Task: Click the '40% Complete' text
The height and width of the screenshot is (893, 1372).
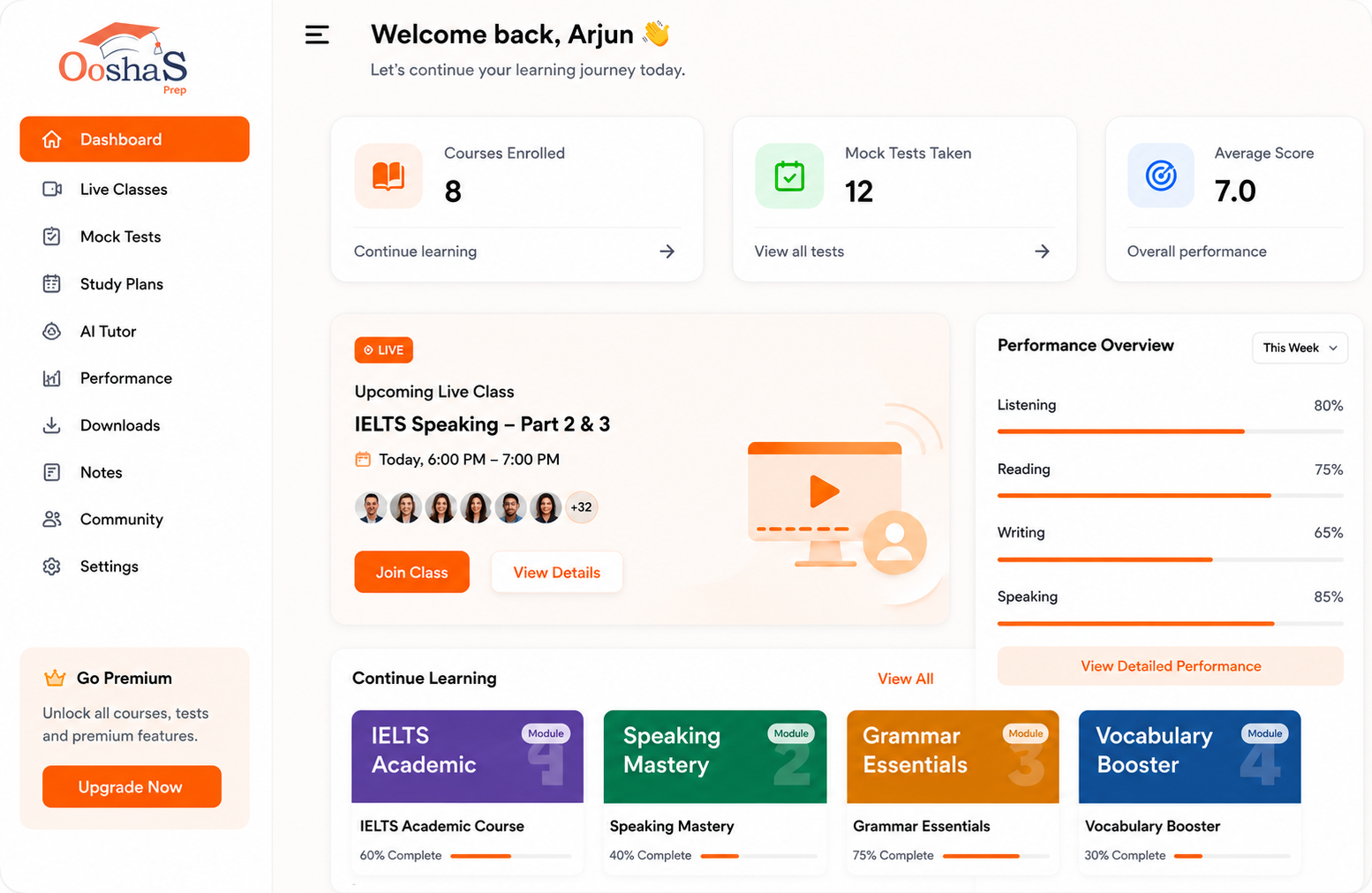Action: [650, 855]
